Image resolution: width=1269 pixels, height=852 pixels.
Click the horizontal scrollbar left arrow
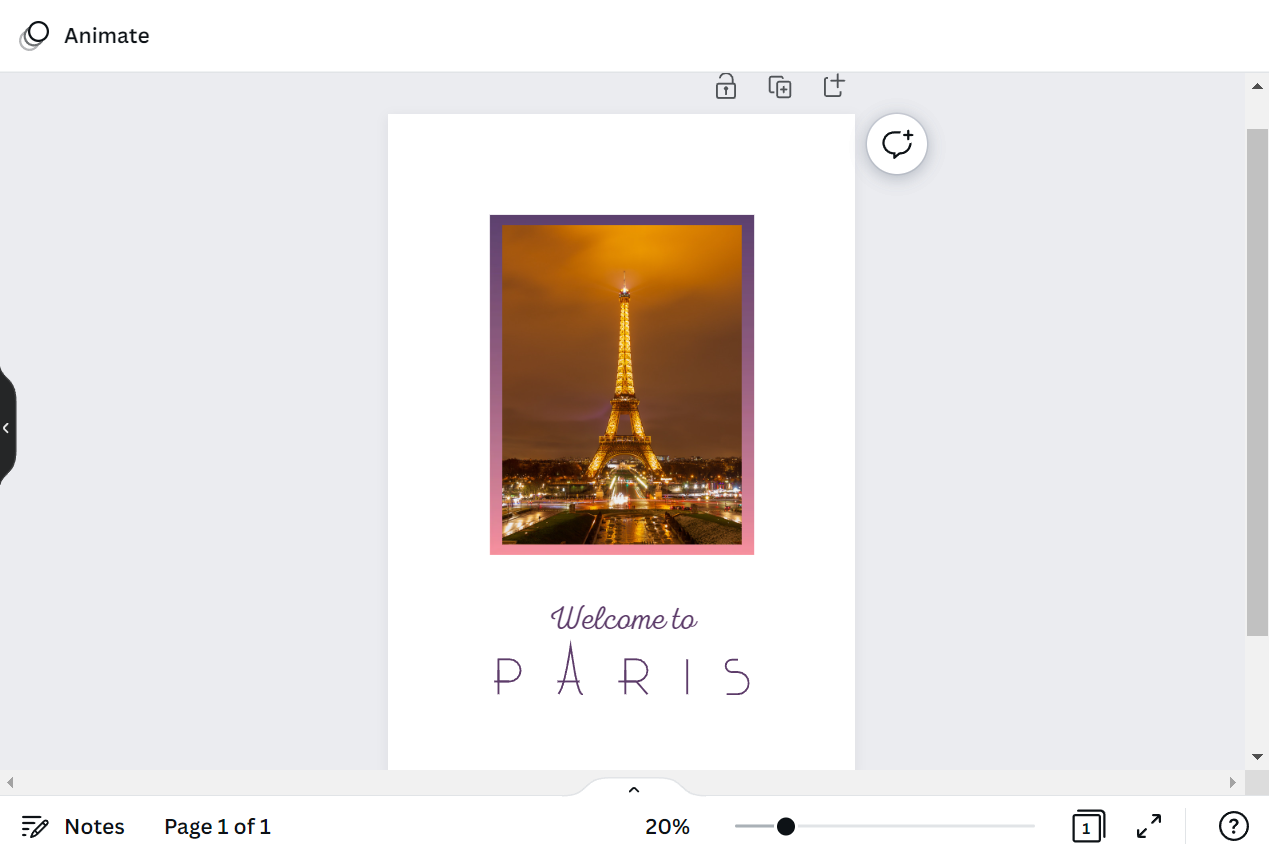[10, 782]
